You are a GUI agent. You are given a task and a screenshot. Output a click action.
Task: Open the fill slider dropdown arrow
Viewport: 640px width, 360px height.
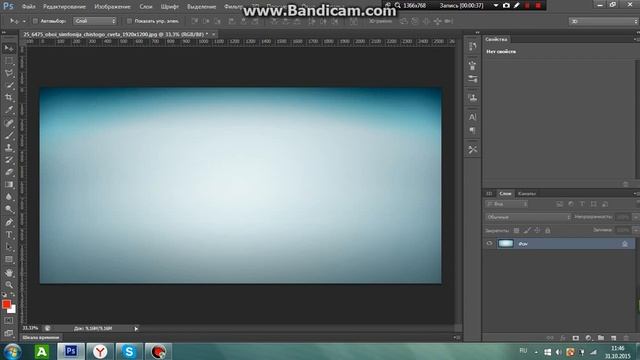636,231
